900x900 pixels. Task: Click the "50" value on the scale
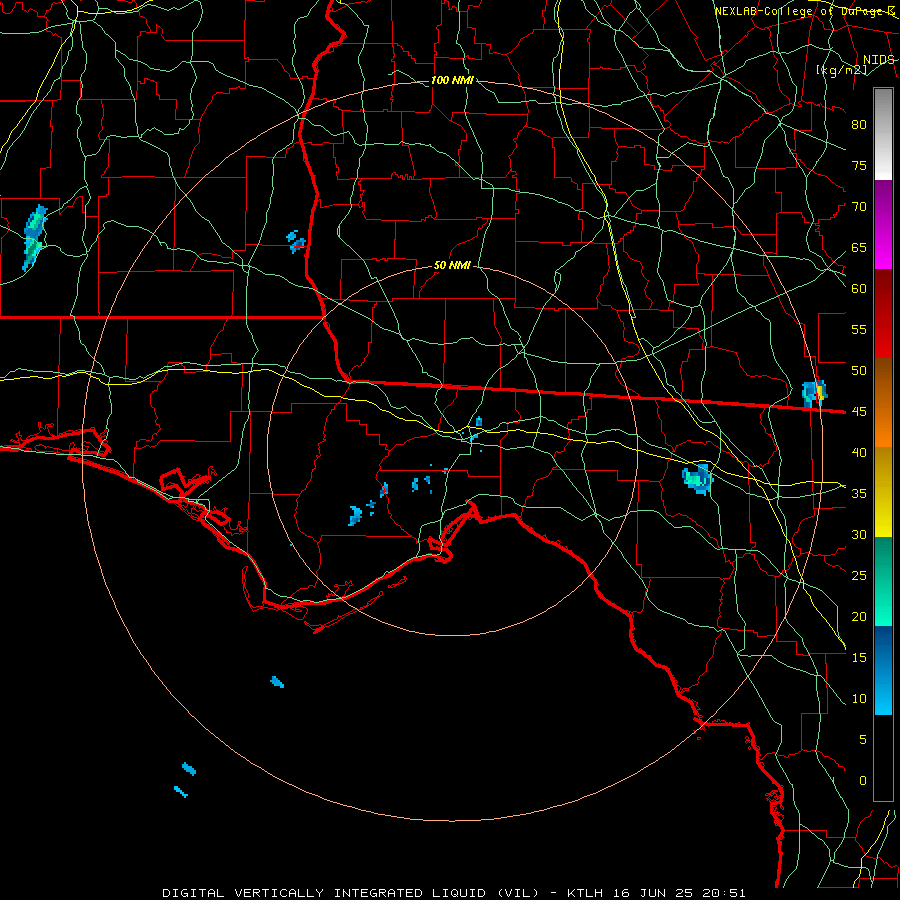pyautogui.click(x=859, y=370)
